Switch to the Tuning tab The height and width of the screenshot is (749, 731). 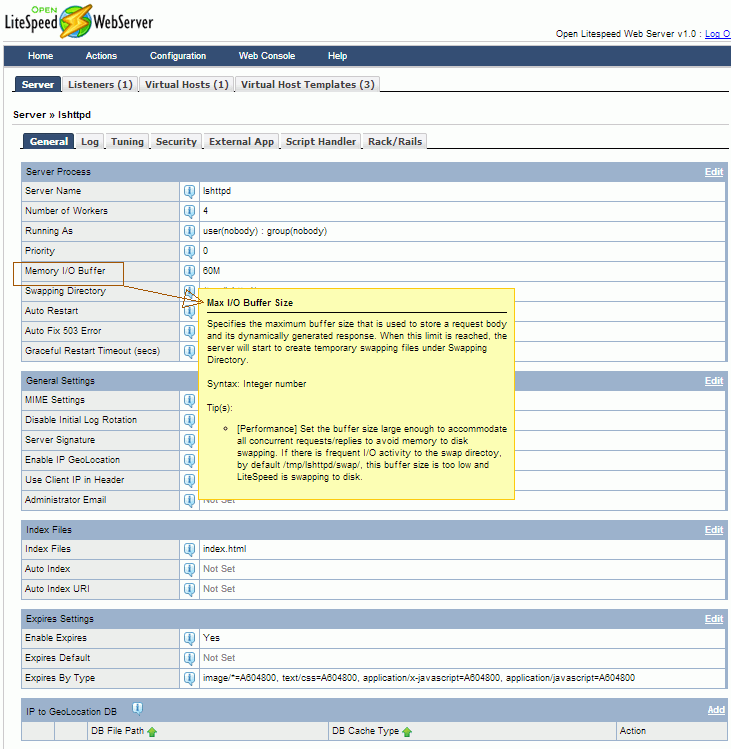coord(127,142)
